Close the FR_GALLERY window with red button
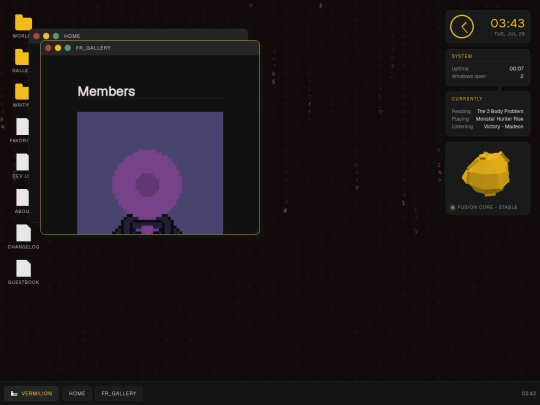This screenshot has width=540, height=405. [48, 48]
